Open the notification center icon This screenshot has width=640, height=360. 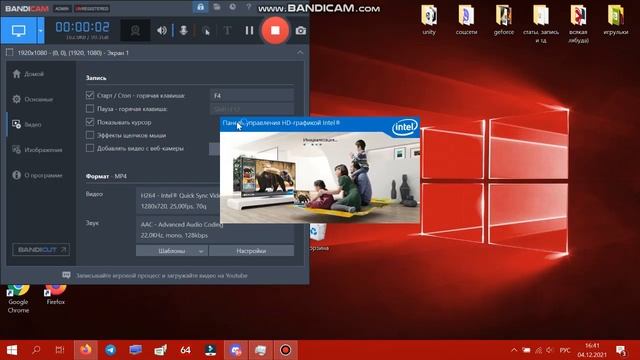[622, 350]
